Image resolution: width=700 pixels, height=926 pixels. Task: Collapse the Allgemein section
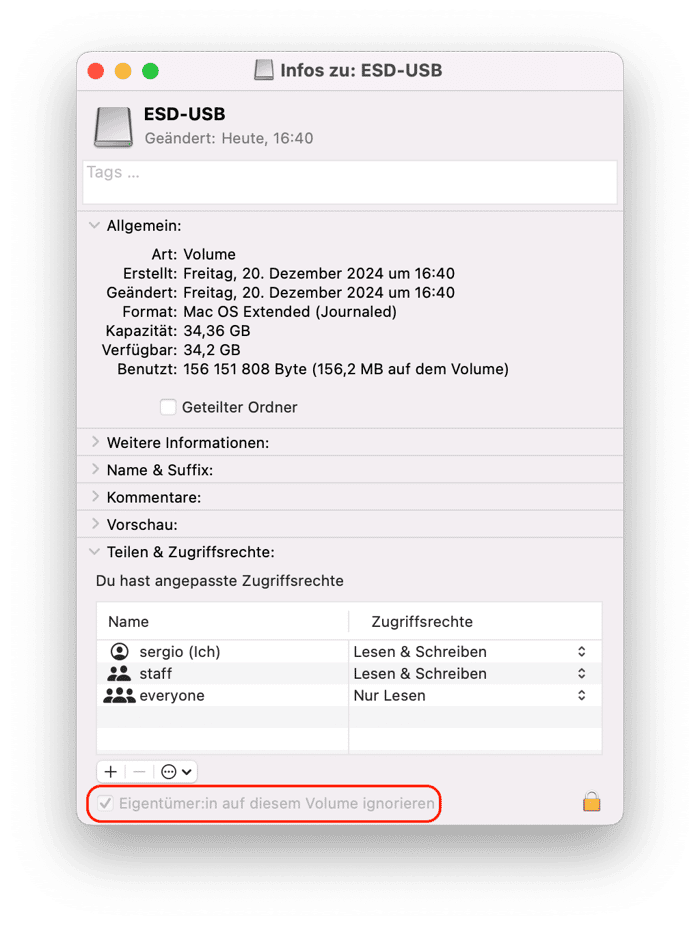(x=95, y=226)
